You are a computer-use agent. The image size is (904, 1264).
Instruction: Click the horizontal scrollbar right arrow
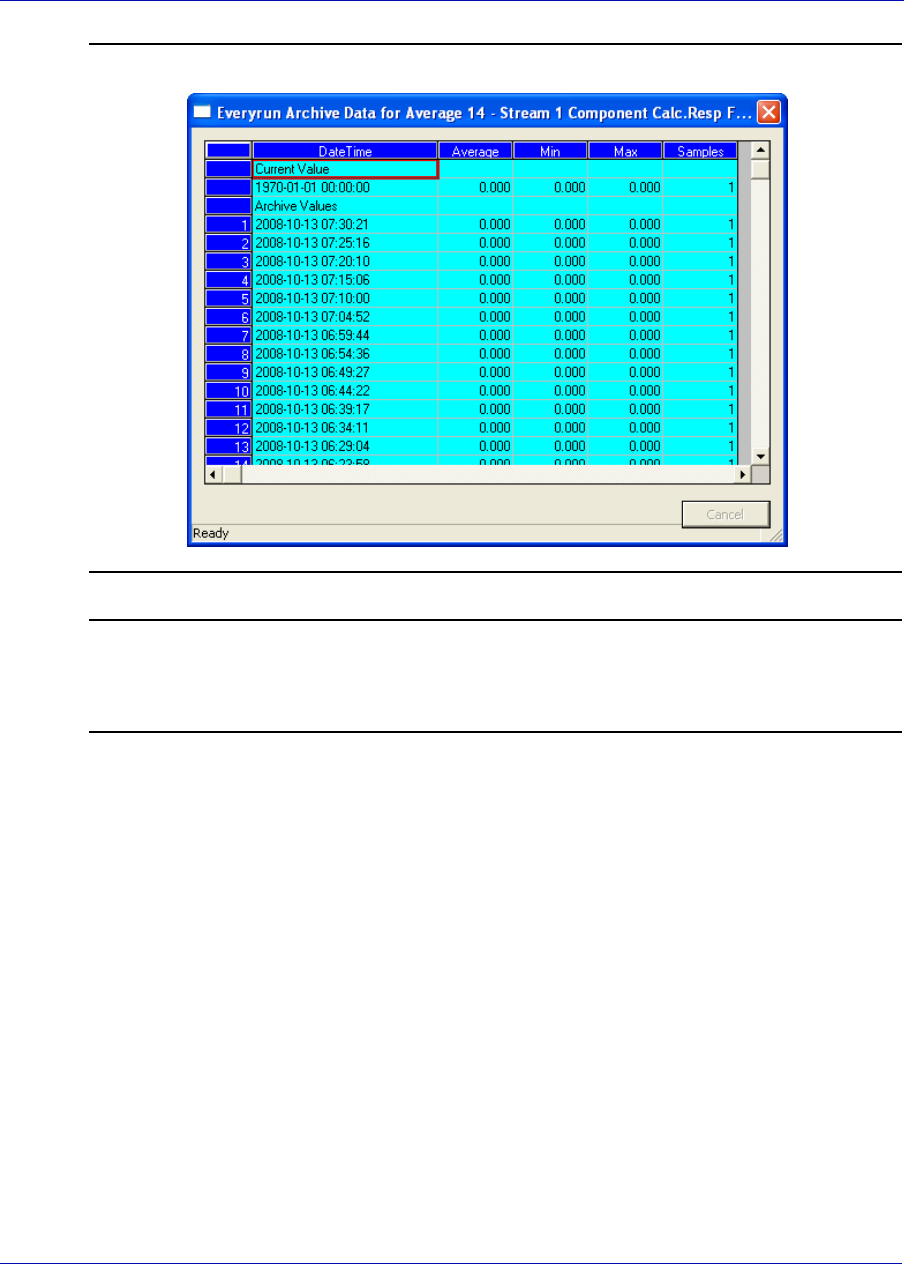coord(742,474)
